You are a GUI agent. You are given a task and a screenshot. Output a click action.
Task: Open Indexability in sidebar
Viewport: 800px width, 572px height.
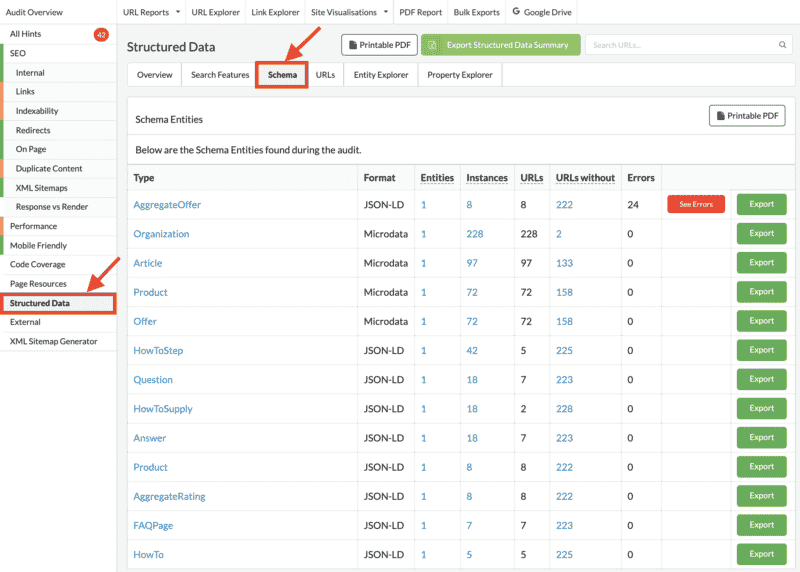(x=37, y=111)
